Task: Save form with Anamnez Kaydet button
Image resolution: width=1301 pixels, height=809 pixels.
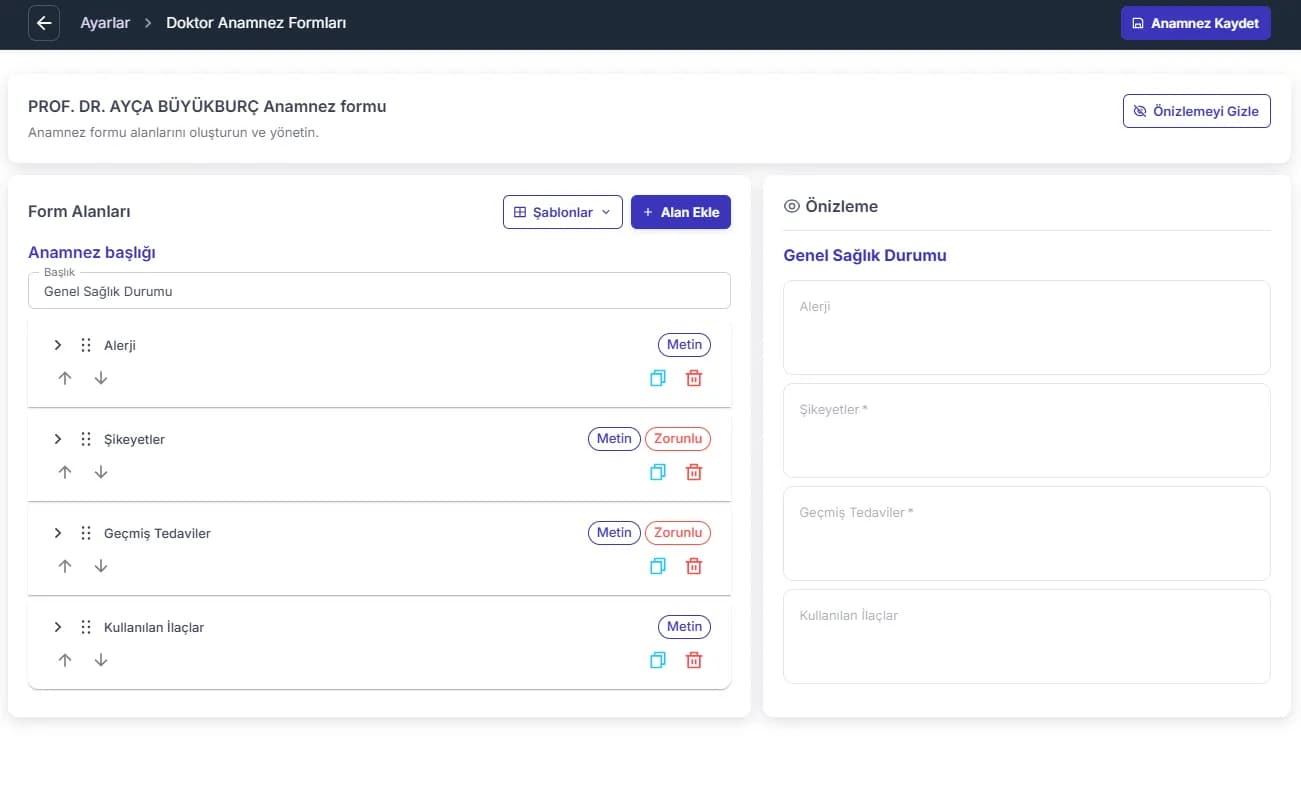Action: pos(1196,23)
